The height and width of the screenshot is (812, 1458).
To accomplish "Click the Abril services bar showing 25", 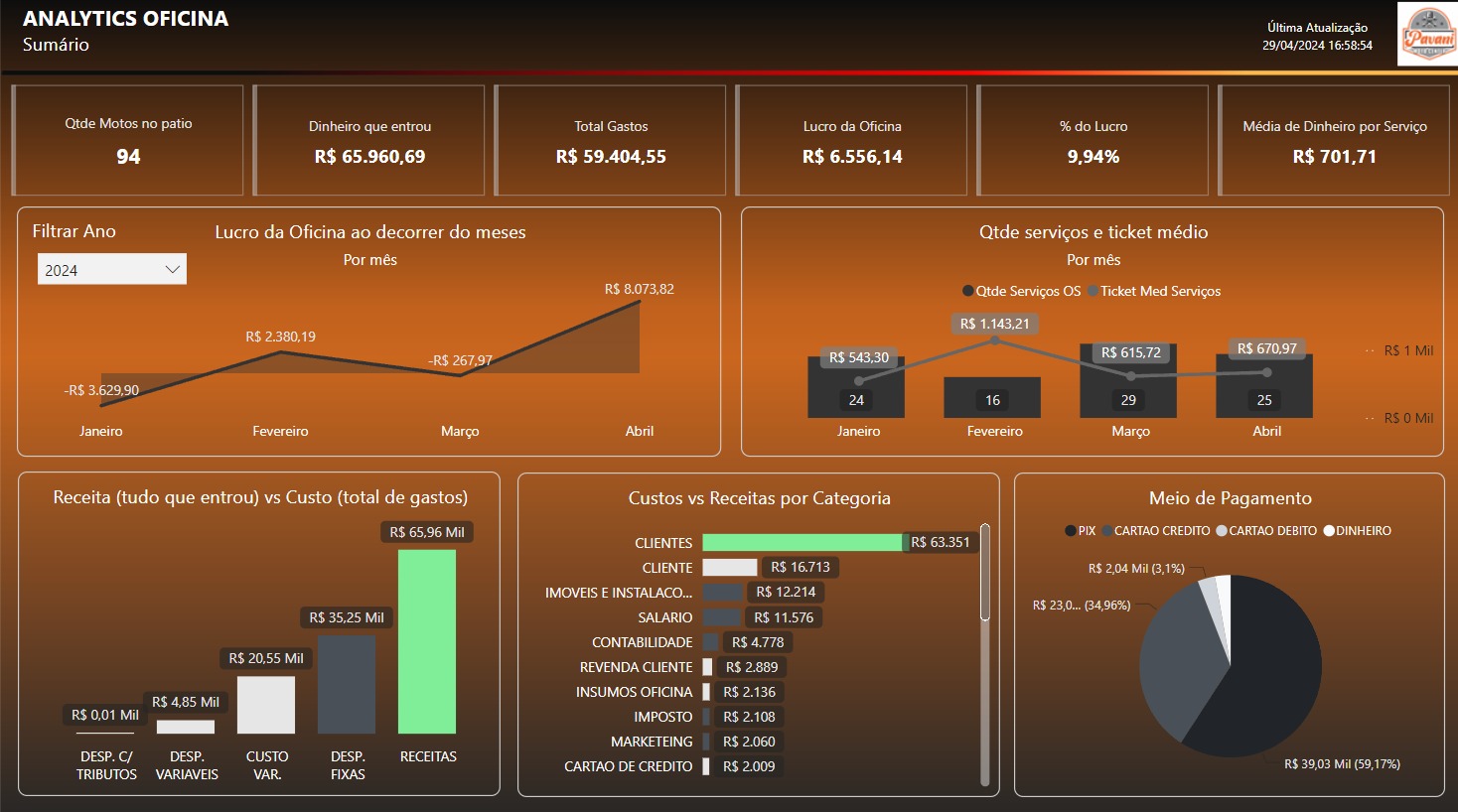I will click(x=1264, y=386).
